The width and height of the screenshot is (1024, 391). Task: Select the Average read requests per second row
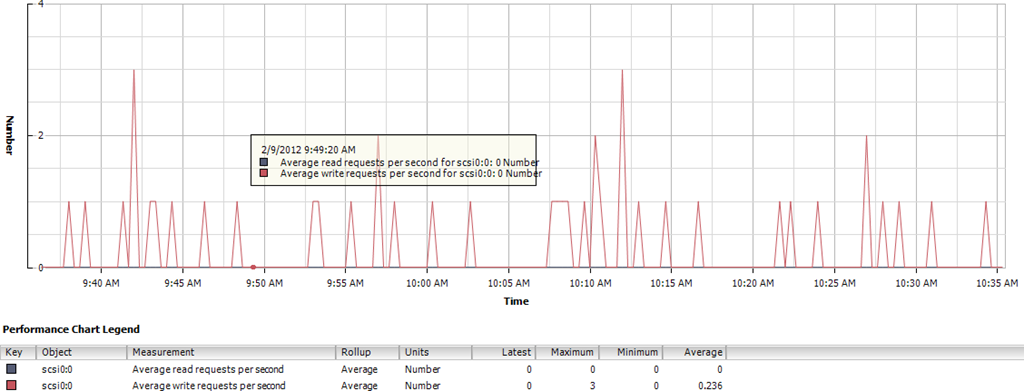click(x=364, y=370)
